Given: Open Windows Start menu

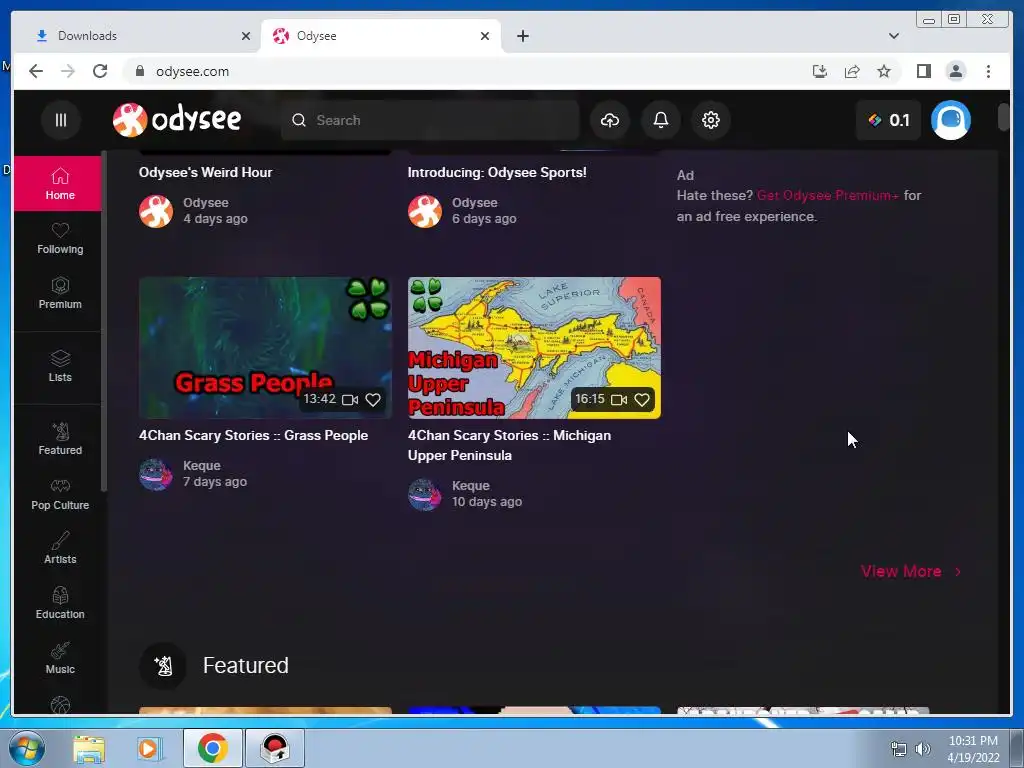Looking at the screenshot, I should click(25, 748).
